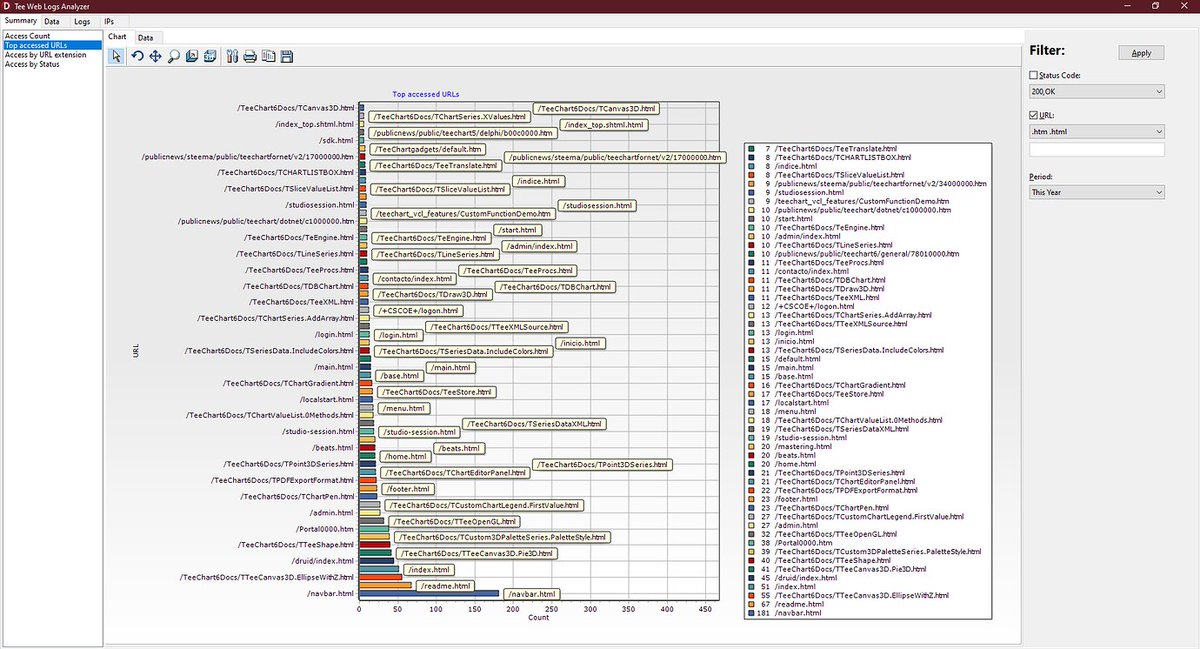This screenshot has height=649, width=1200.
Task: Click the /menu.html bar label
Action: [402, 408]
